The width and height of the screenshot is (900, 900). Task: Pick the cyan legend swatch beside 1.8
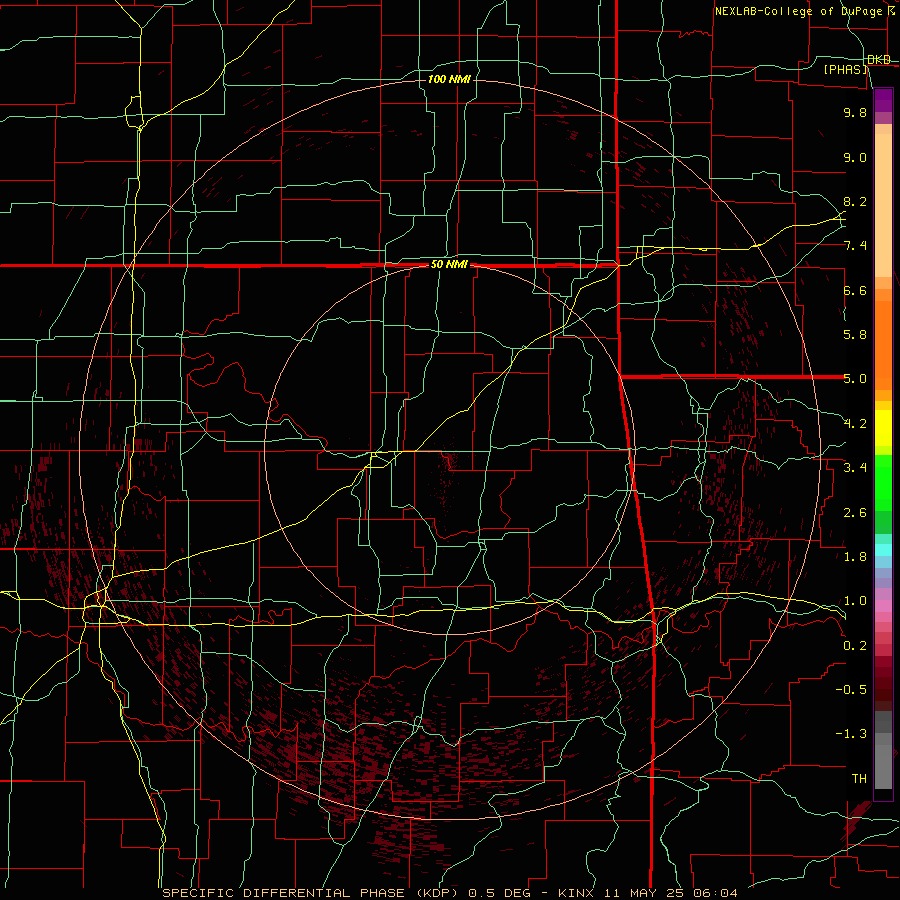point(883,550)
